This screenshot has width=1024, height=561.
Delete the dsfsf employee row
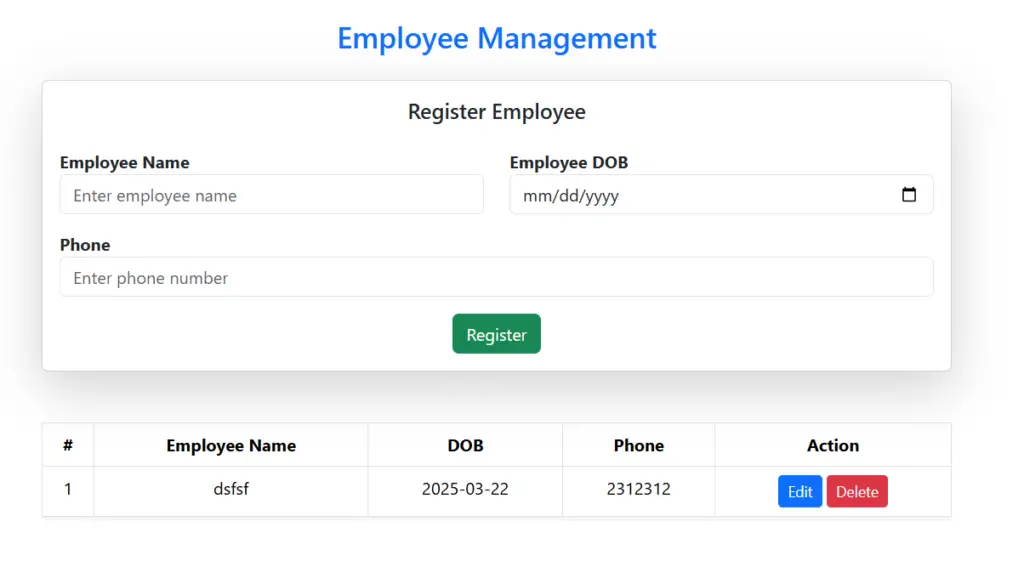(857, 491)
